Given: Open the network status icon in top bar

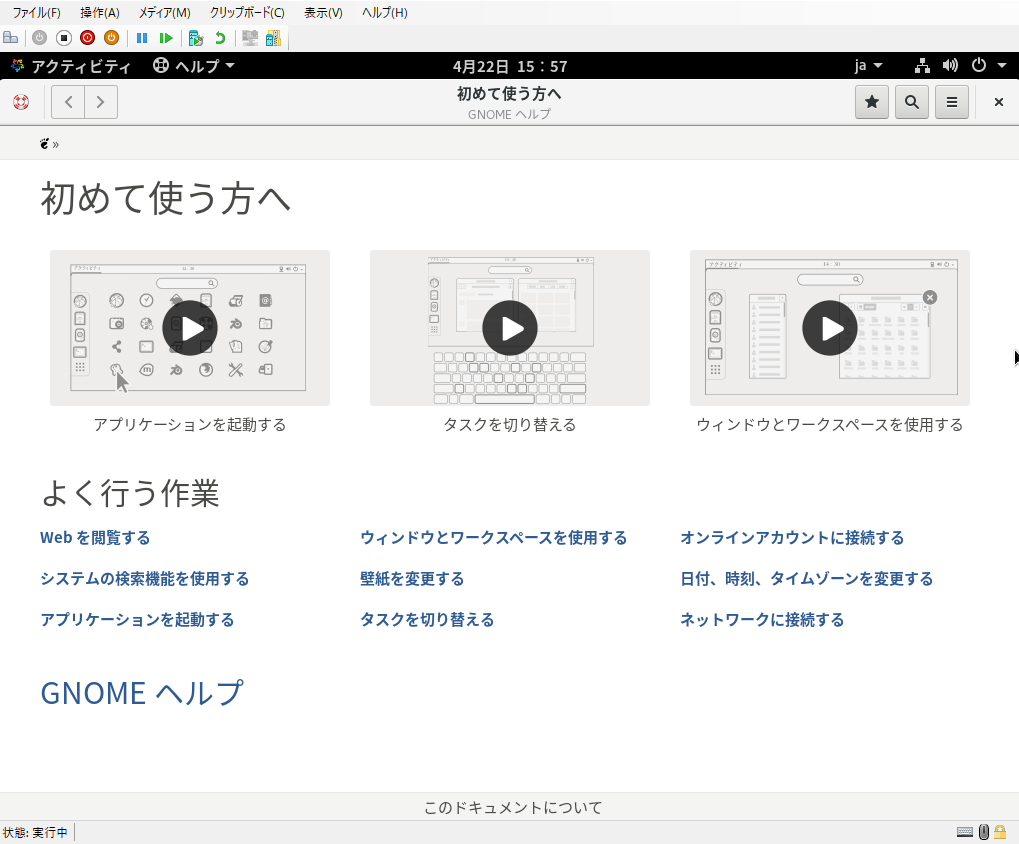Looking at the screenshot, I should [922, 66].
